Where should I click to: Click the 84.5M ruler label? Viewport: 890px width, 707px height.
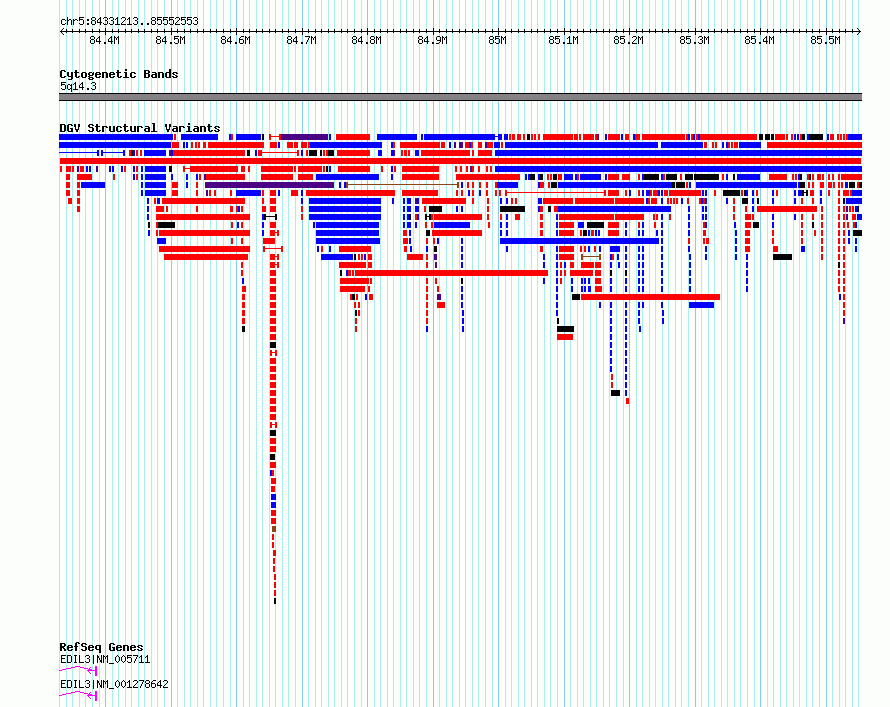click(170, 40)
